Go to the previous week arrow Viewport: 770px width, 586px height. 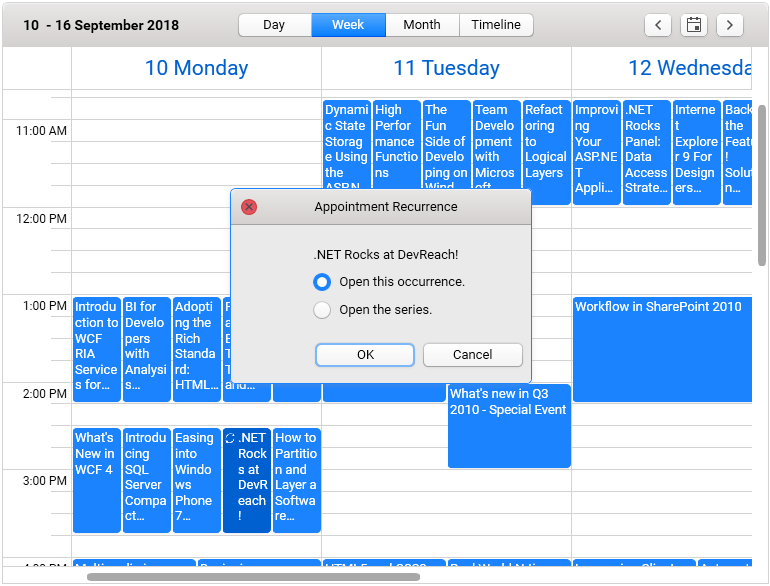click(x=658, y=25)
